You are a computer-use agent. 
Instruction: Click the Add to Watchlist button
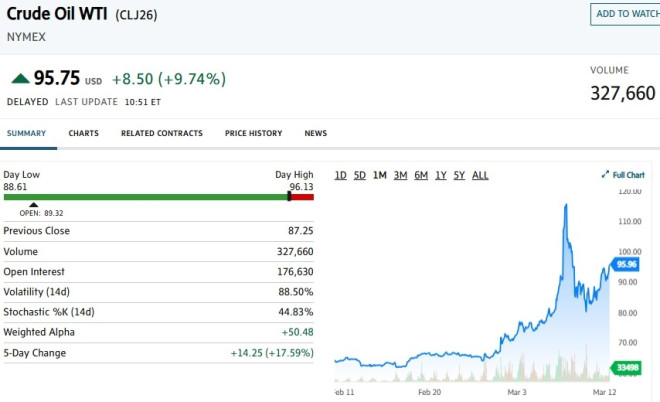point(626,14)
